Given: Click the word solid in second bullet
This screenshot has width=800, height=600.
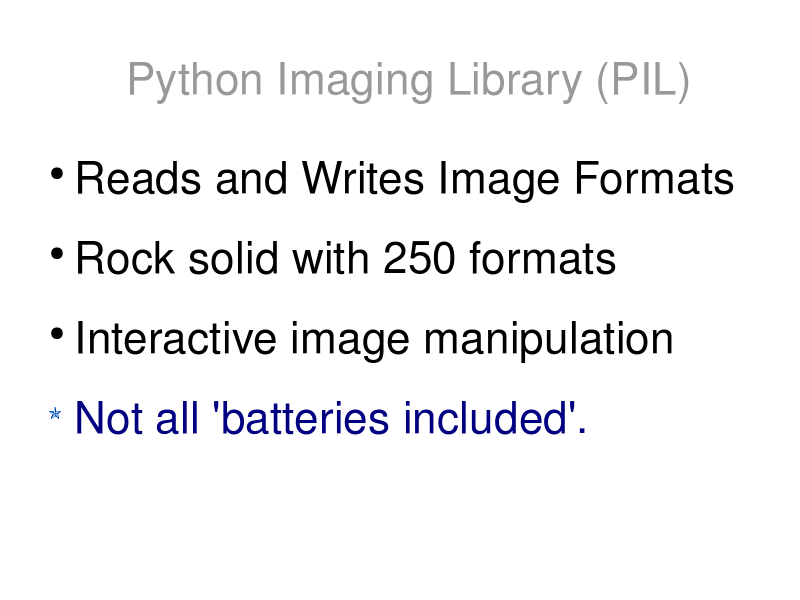Looking at the screenshot, I should pos(234,259).
